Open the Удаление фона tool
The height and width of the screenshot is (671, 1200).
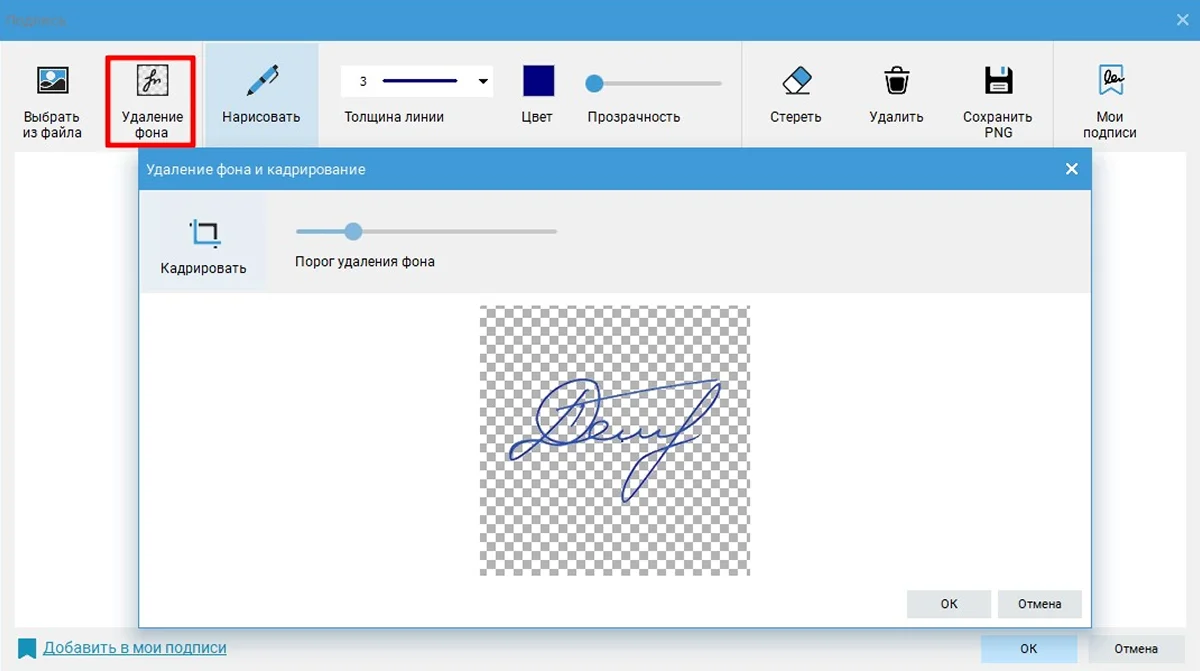point(152,81)
